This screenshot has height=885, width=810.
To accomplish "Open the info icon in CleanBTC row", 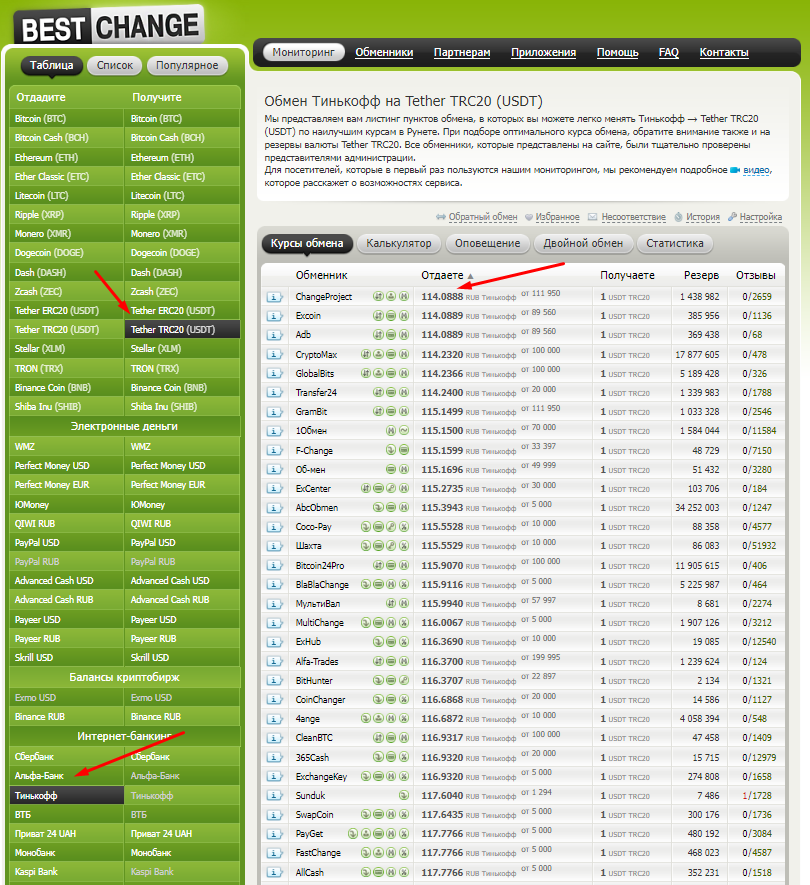I will pos(274,738).
